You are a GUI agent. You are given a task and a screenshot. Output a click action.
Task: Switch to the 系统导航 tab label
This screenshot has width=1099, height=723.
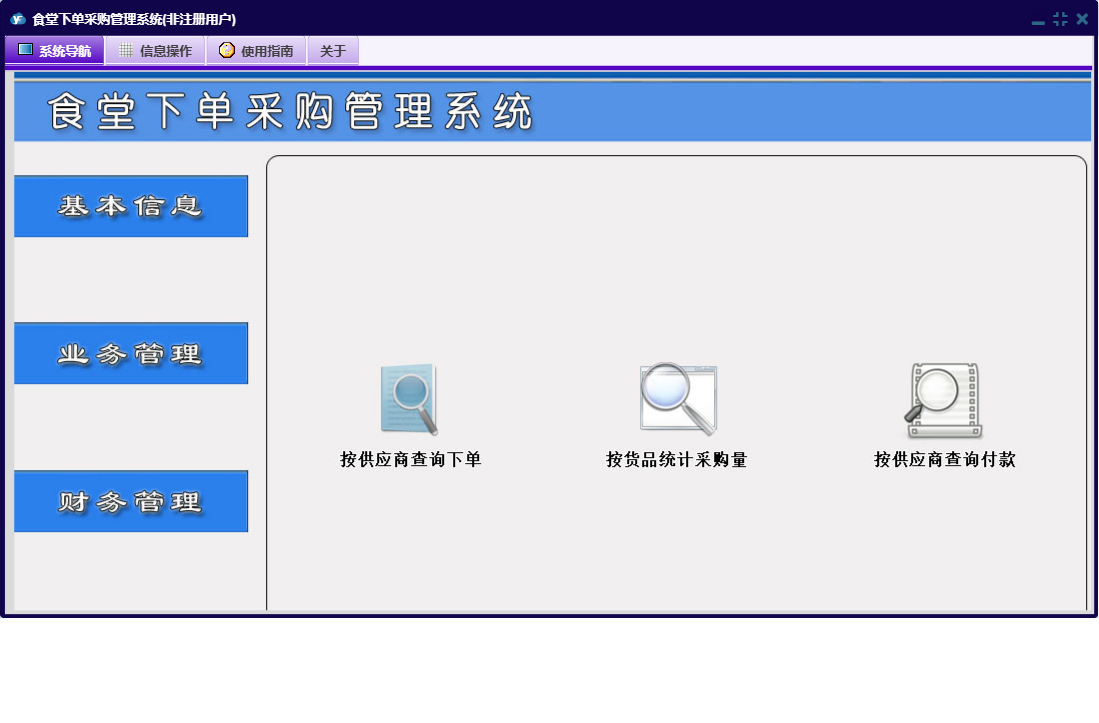click(65, 51)
